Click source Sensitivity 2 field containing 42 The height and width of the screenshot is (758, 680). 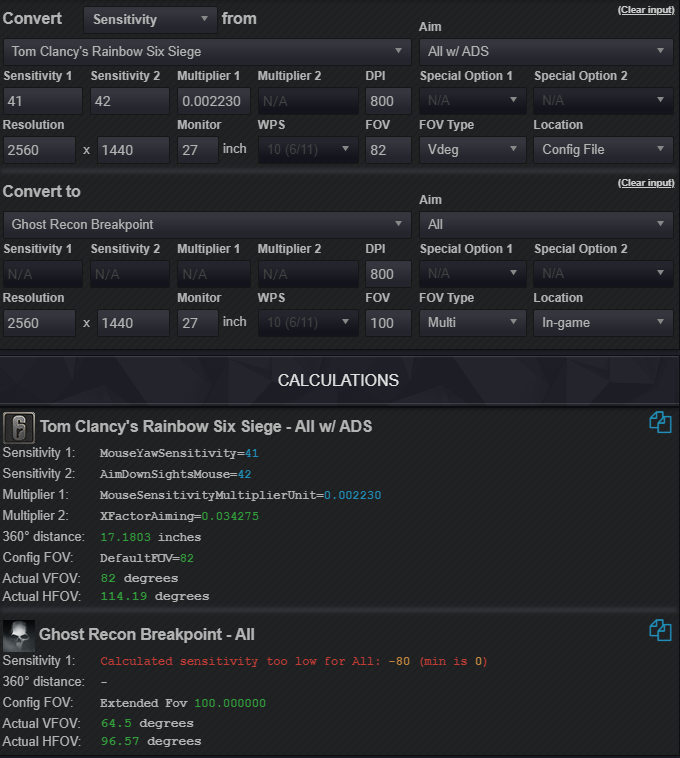130,101
